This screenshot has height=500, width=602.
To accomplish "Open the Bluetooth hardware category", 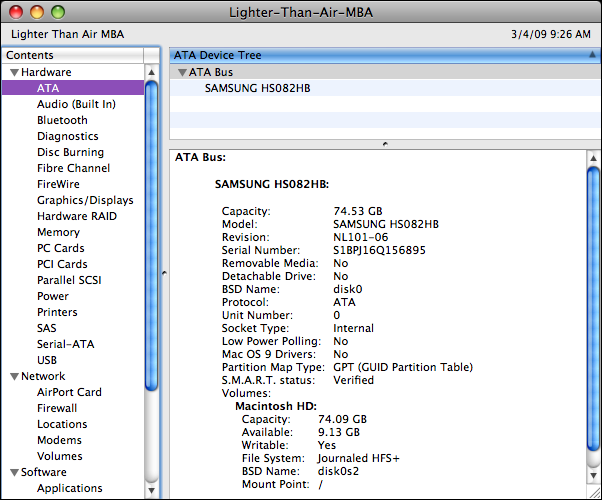I will pos(62,120).
